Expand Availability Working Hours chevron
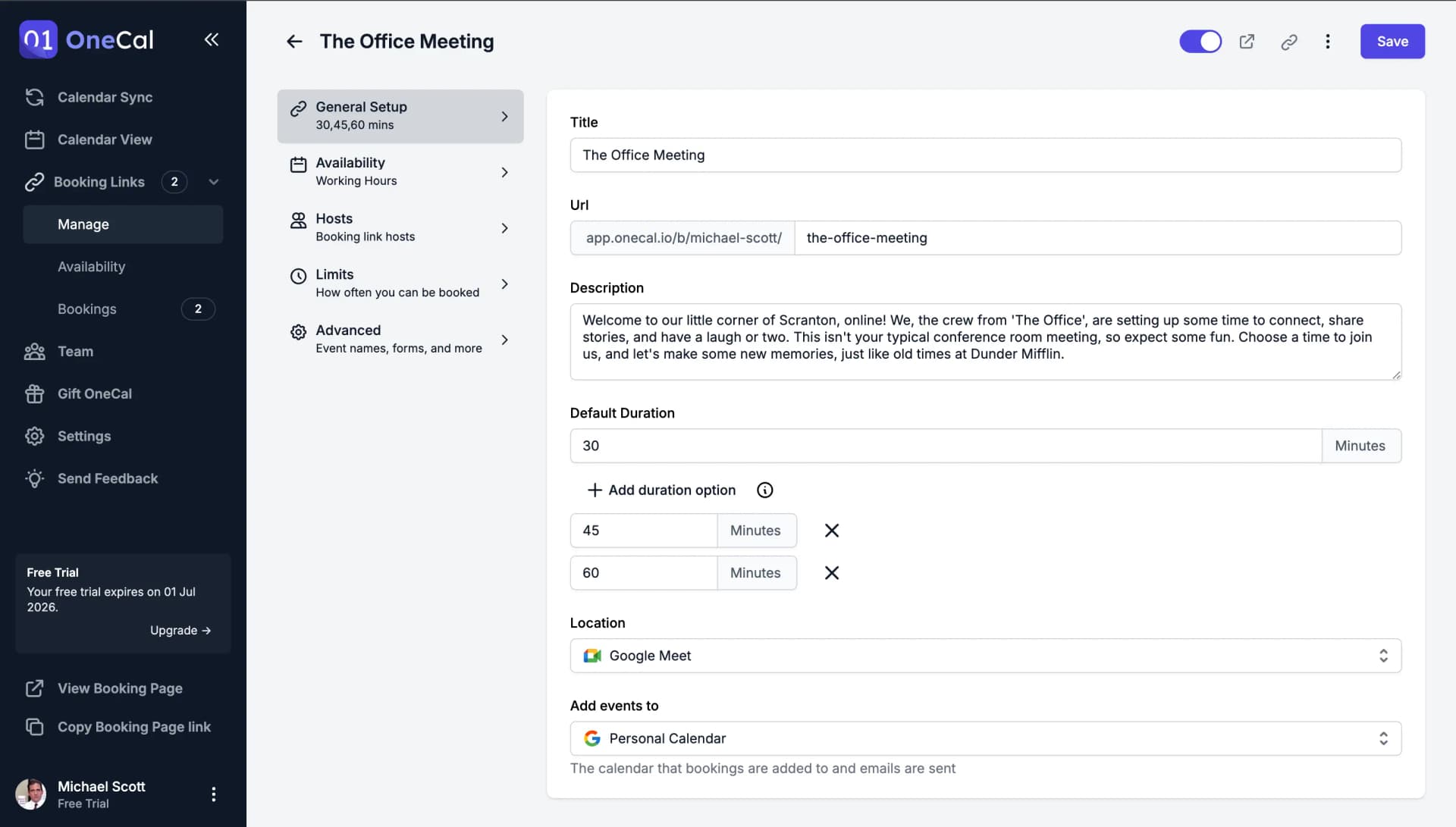 (504, 173)
